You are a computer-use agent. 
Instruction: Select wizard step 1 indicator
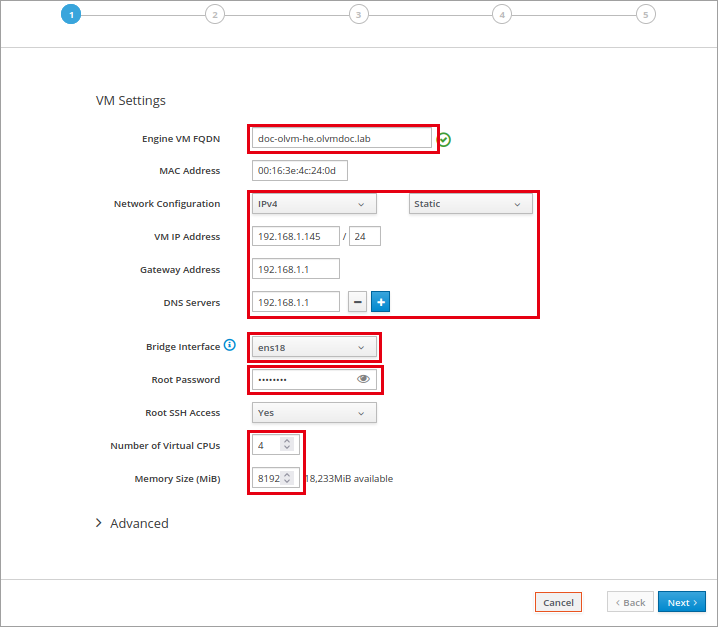coord(71,15)
